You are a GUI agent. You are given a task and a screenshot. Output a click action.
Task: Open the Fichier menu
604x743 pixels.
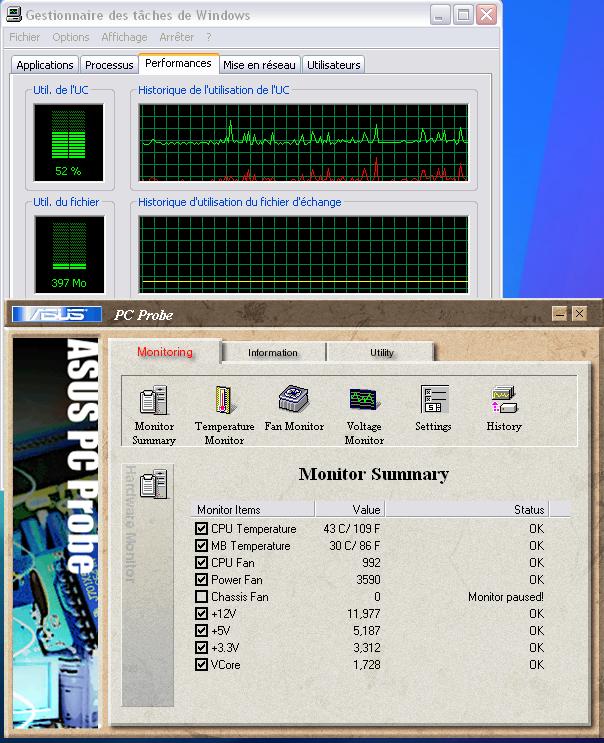pyautogui.click(x=25, y=37)
